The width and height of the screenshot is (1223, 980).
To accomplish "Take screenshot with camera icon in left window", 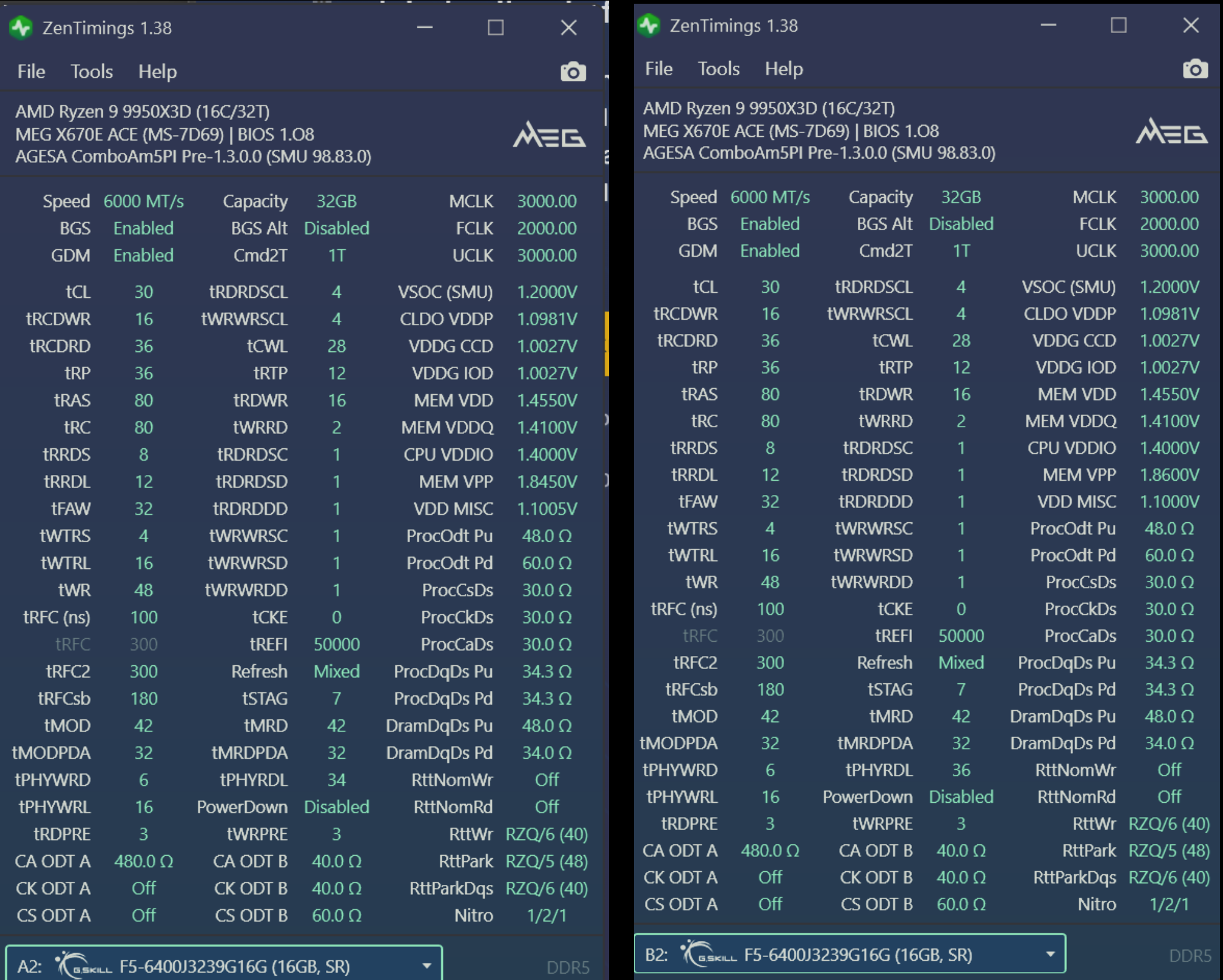I will point(573,72).
